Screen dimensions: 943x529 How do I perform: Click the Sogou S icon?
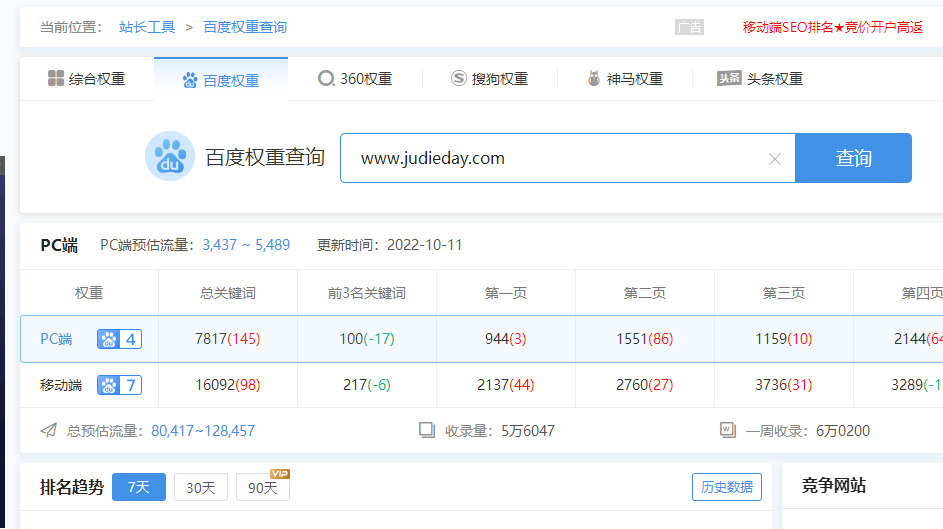(x=459, y=78)
